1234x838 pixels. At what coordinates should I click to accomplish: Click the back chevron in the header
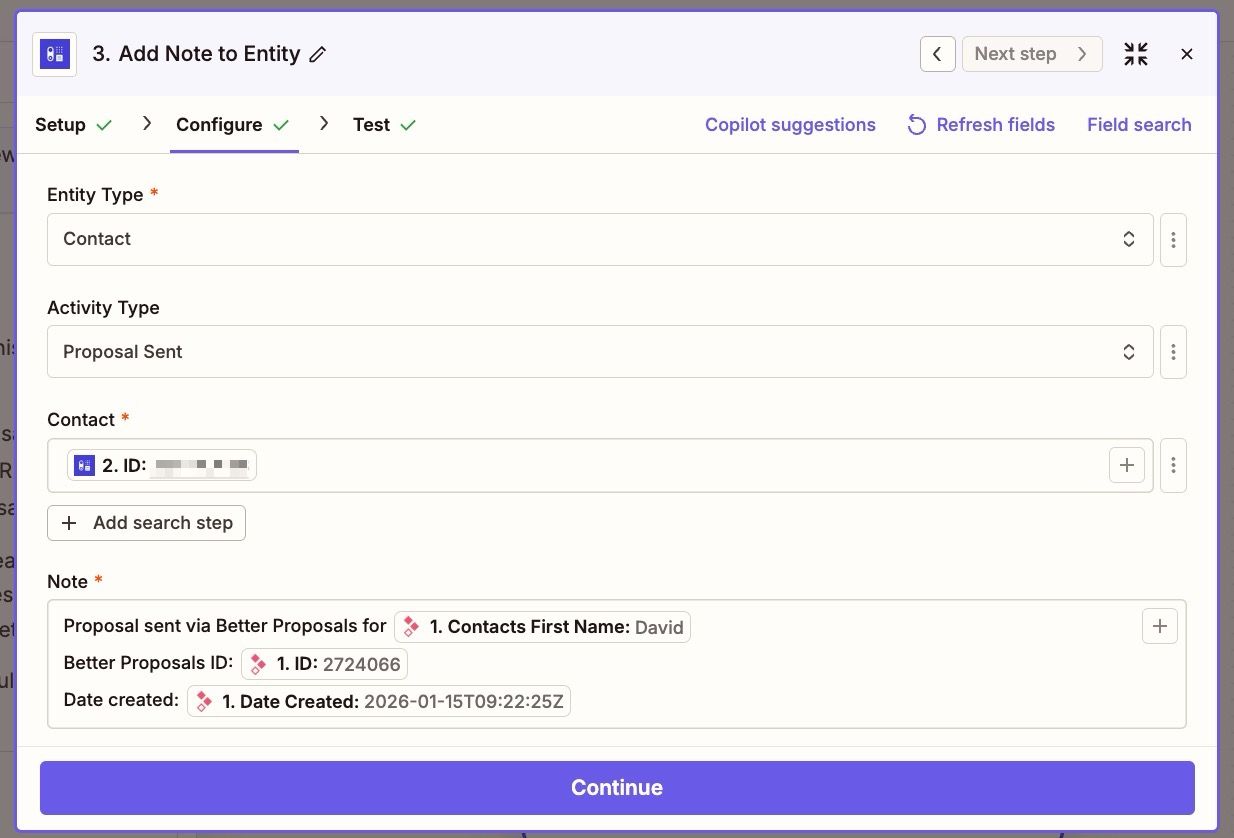(x=937, y=54)
